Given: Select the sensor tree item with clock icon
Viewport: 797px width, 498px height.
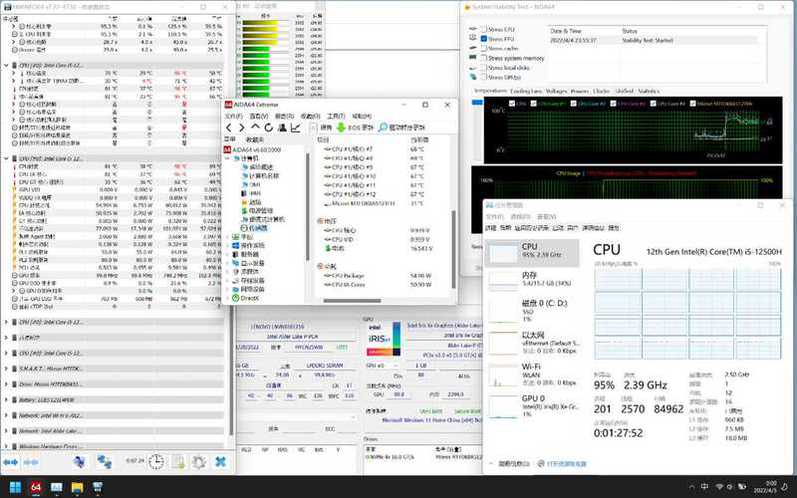Looking at the screenshot, I should [254, 228].
